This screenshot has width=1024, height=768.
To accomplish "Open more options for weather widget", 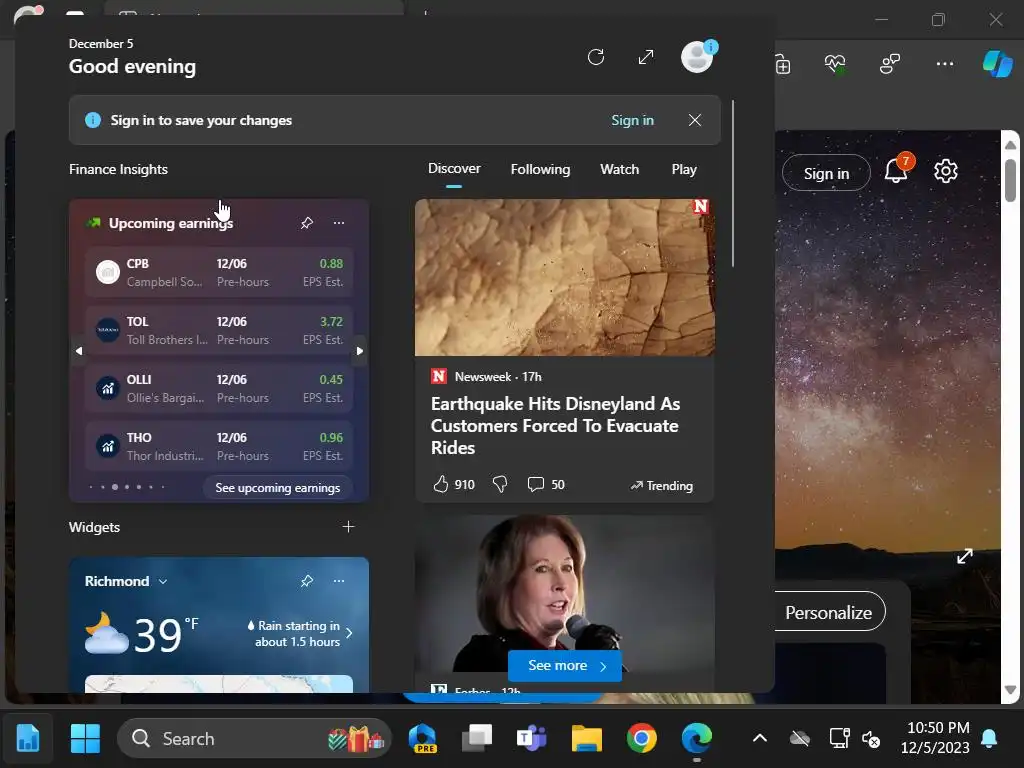I will point(339,581).
